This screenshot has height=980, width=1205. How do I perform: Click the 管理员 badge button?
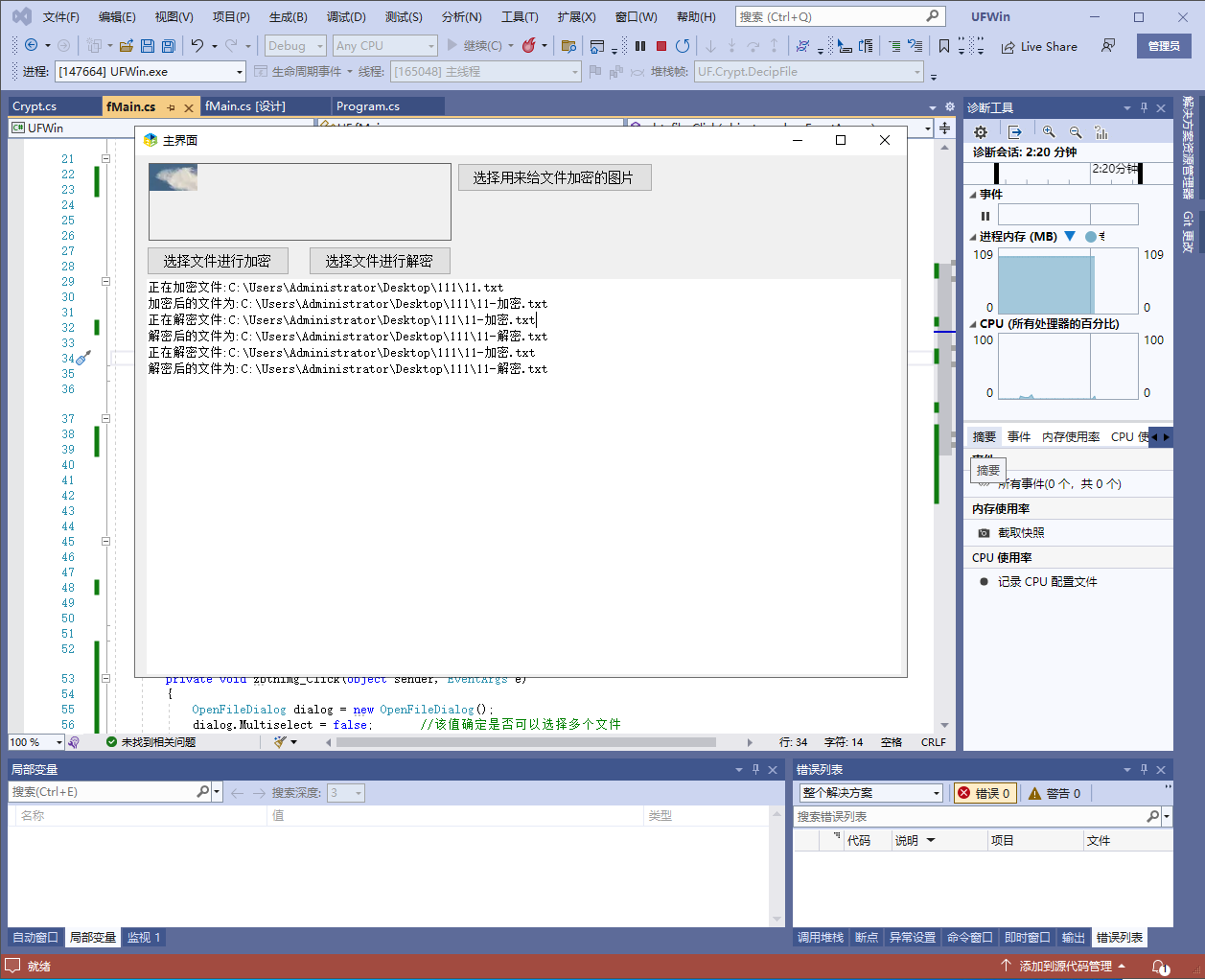1164,46
